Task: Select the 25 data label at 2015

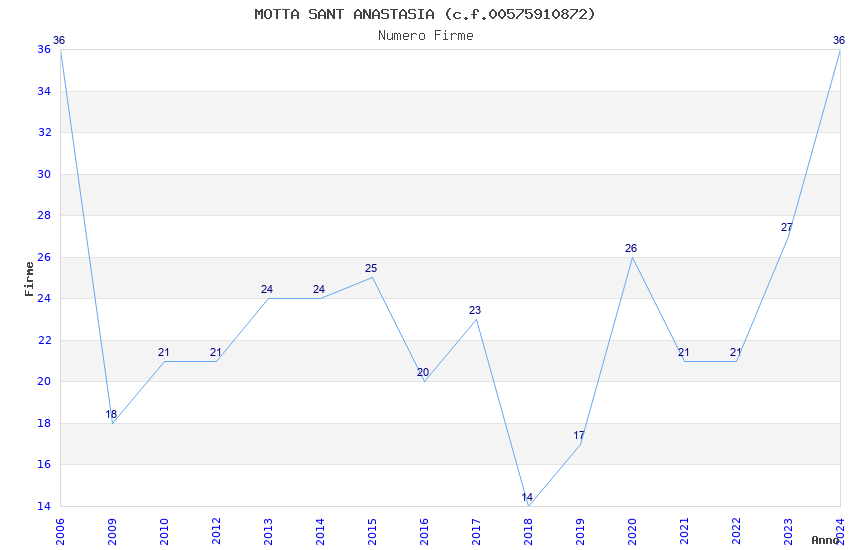Action: click(370, 268)
